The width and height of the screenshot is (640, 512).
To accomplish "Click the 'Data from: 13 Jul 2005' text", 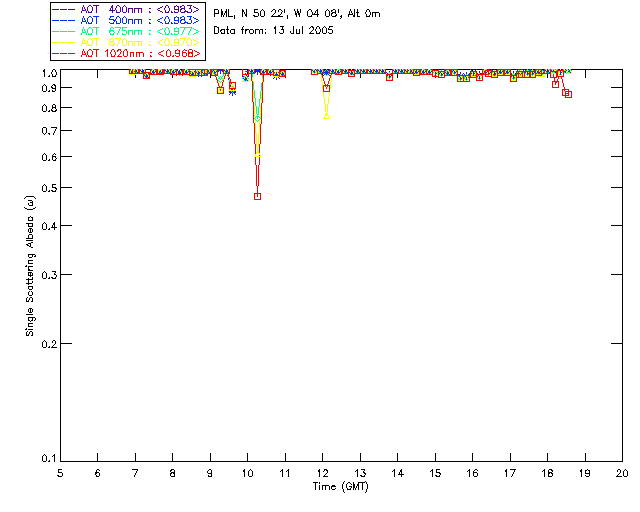I will pyautogui.click(x=273, y=31).
